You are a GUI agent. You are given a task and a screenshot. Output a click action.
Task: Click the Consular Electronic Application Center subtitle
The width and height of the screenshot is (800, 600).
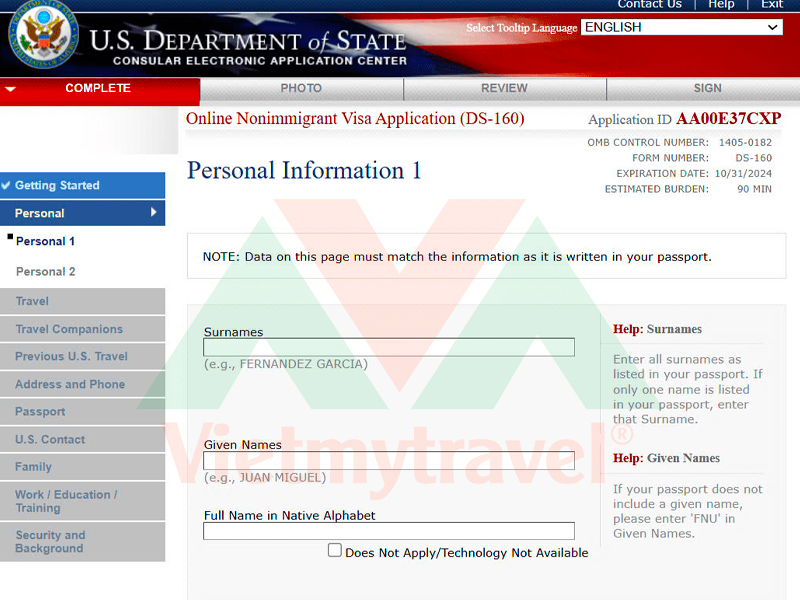pos(260,61)
